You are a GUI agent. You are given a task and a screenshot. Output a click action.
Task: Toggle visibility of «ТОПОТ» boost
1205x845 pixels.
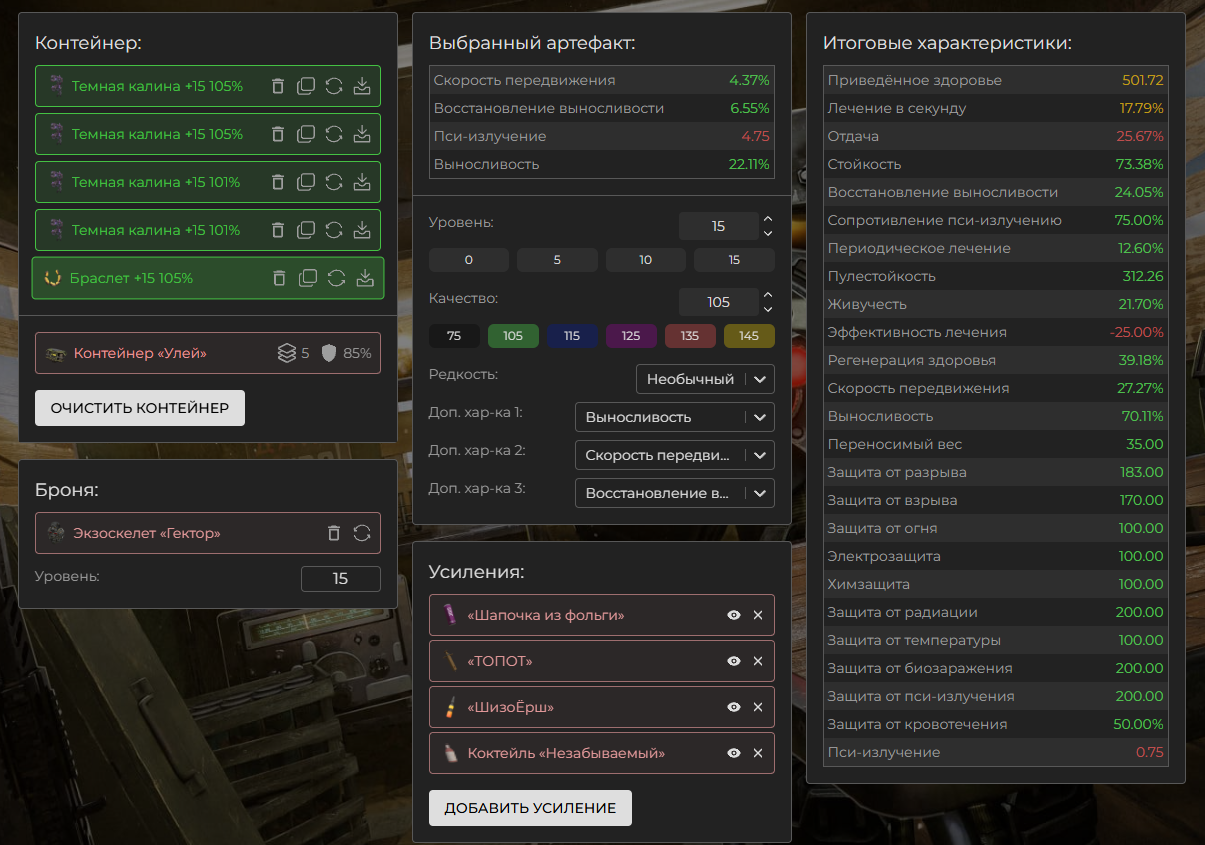[x=734, y=661]
